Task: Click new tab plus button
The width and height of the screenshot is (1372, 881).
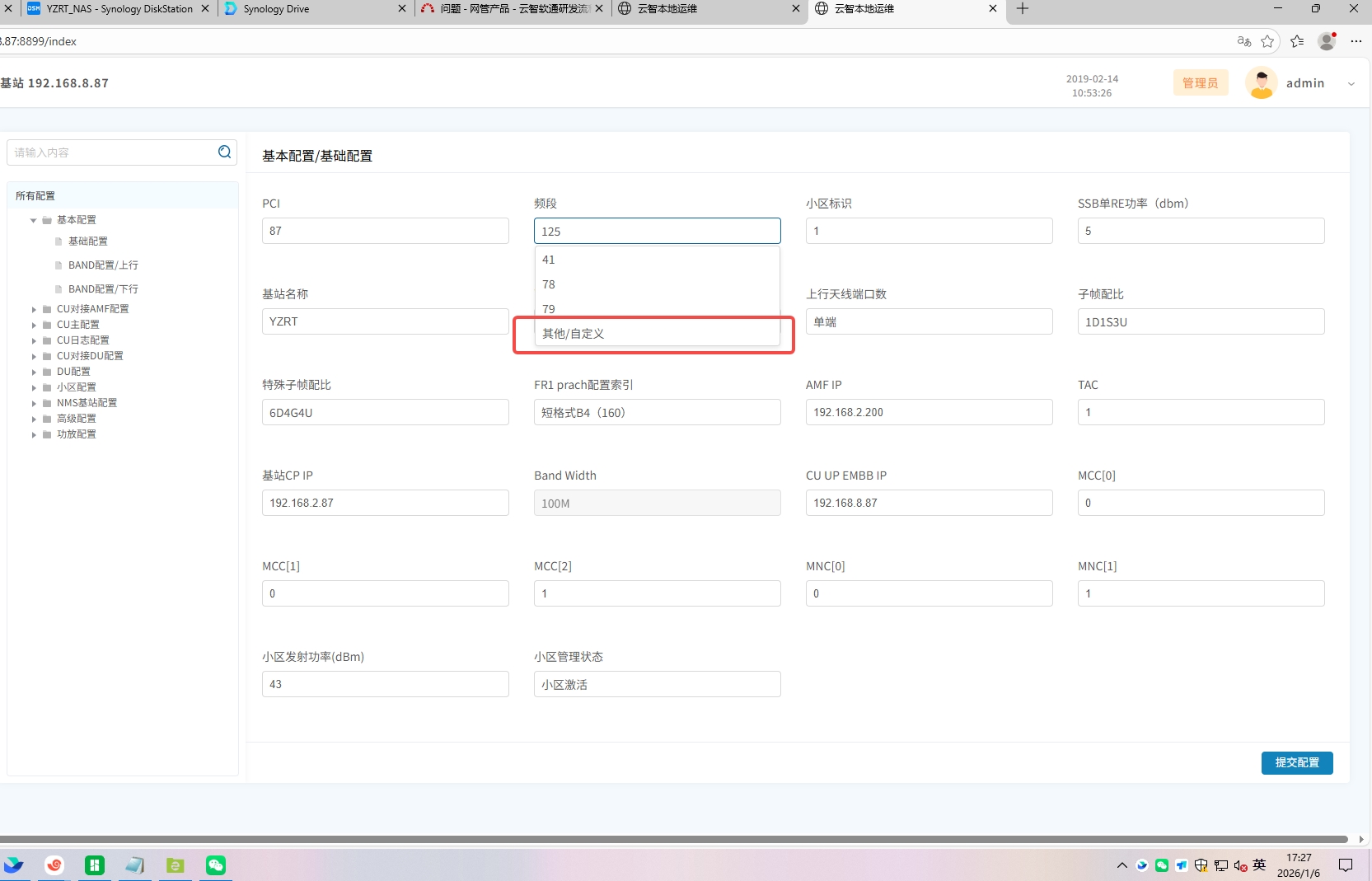Action: click(1023, 9)
